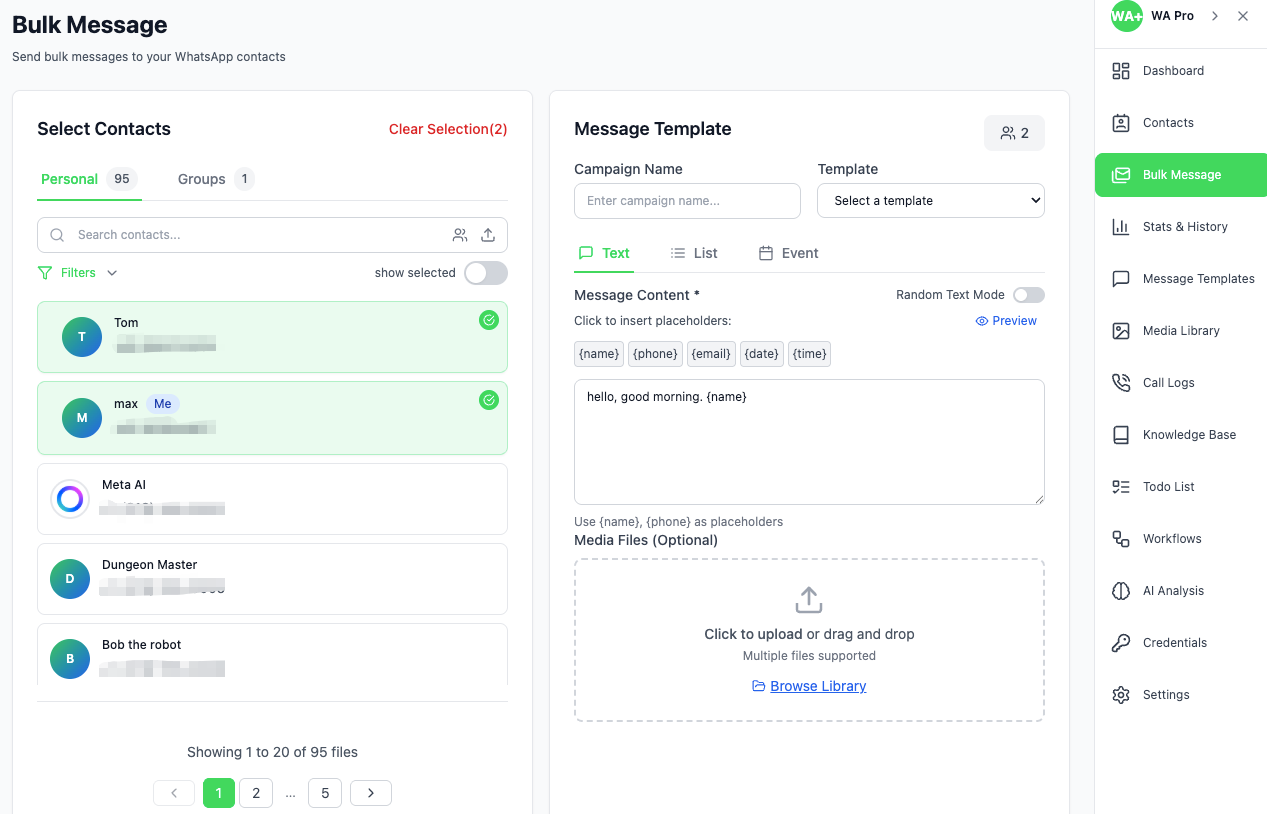Open Call Logs phone icon

tap(1121, 383)
